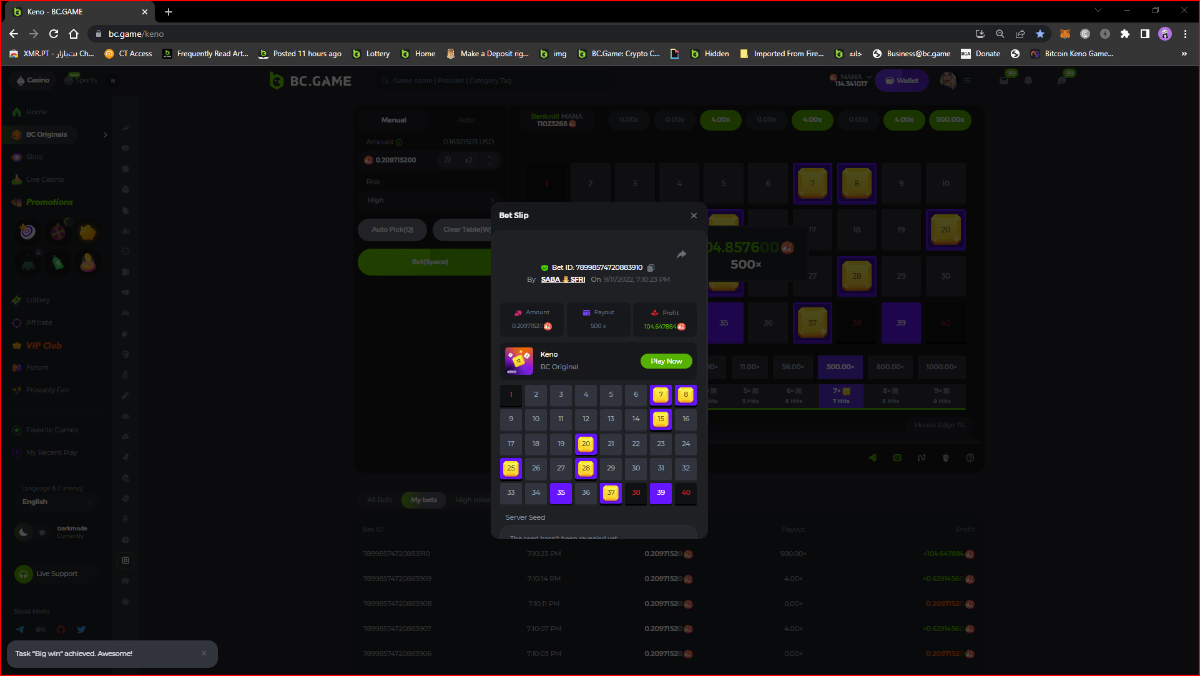This screenshot has height=676, width=1200.
Task: Click the share arrow in Bet Slip
Action: click(x=681, y=254)
